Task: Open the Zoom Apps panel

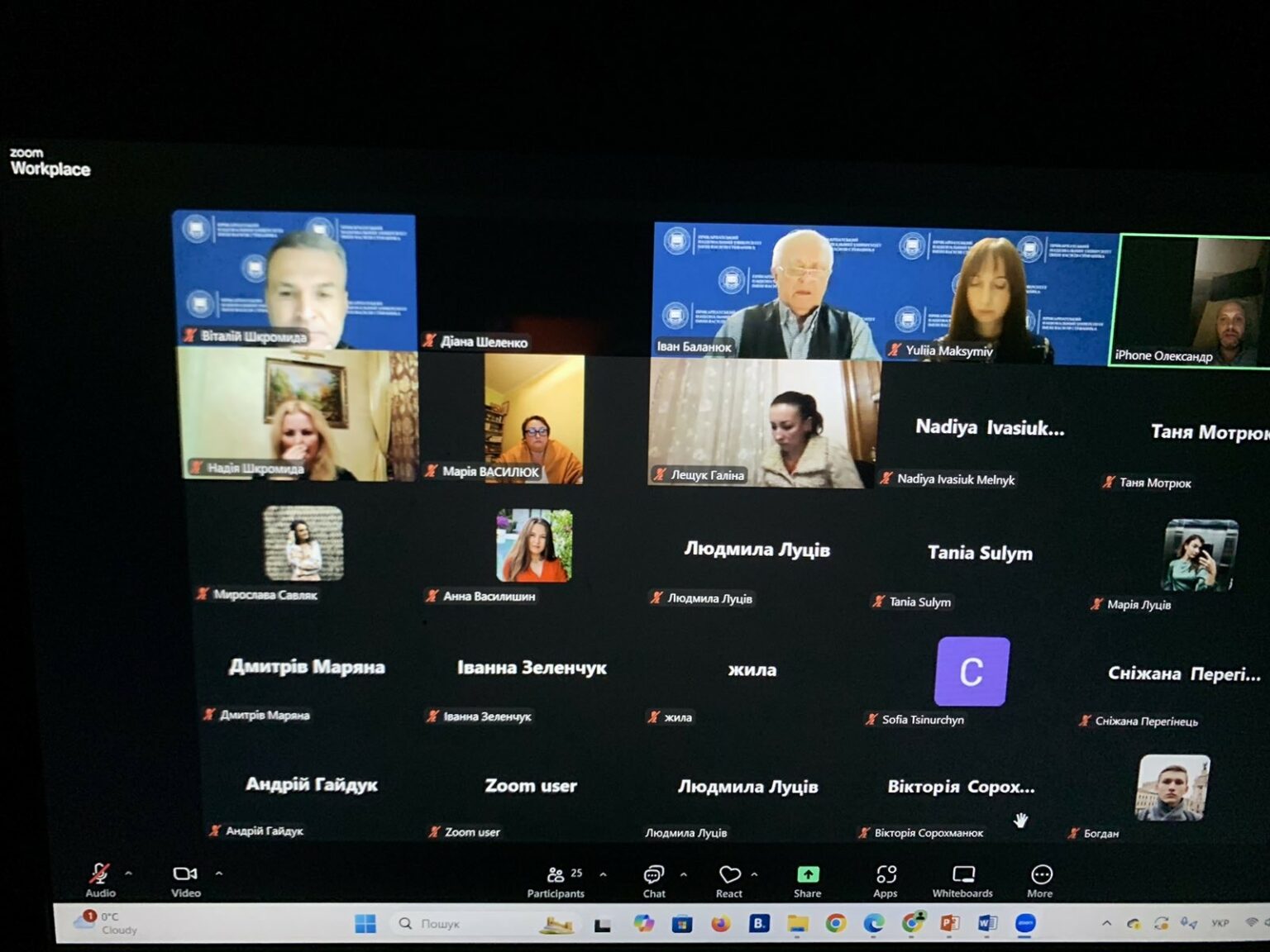Action: 886,882
